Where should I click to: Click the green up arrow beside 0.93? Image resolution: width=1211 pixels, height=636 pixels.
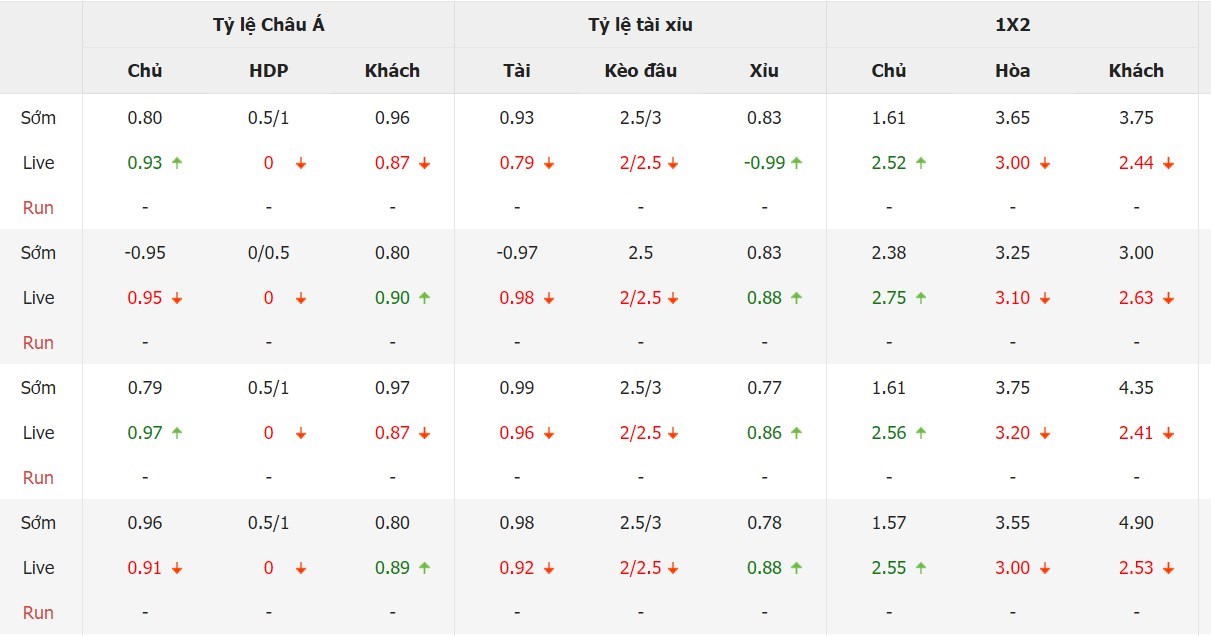177,163
